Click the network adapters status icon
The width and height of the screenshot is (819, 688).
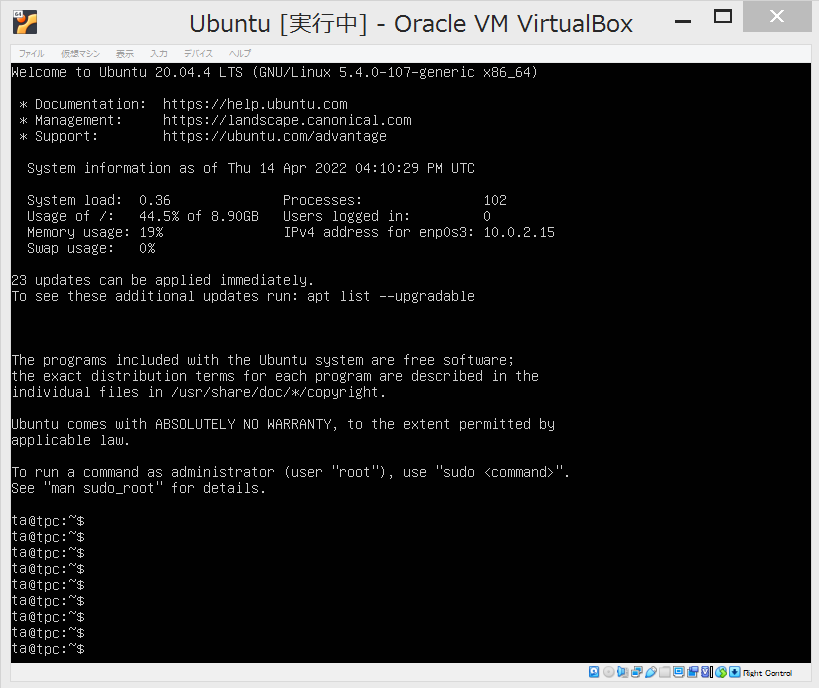click(x=637, y=672)
